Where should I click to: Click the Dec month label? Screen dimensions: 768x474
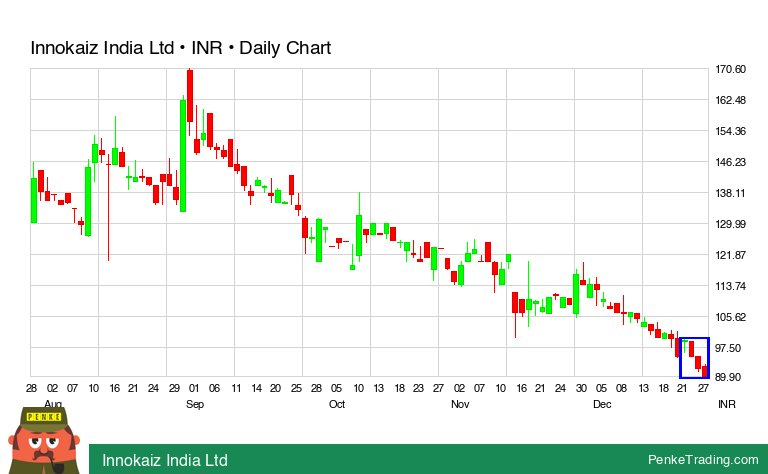tap(602, 404)
